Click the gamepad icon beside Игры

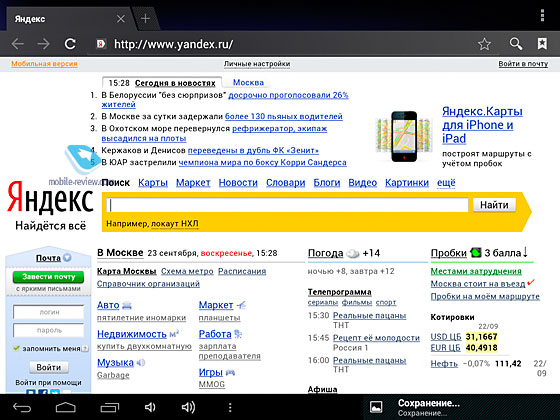pyautogui.click(x=230, y=372)
